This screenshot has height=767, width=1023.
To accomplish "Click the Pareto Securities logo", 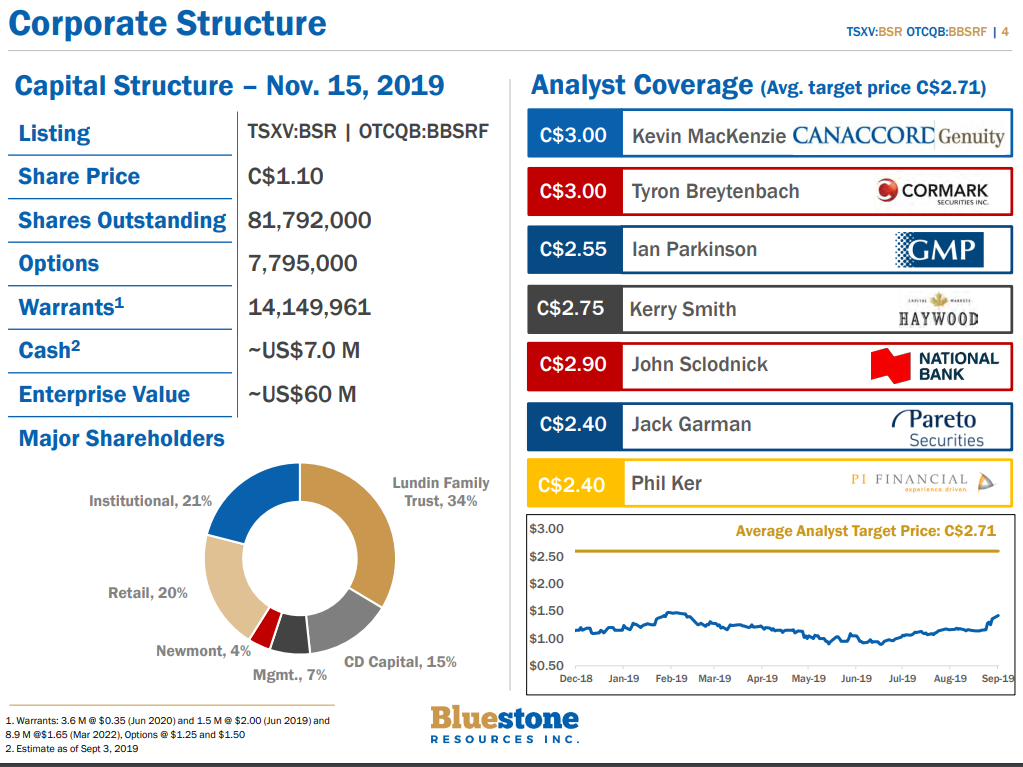I will point(938,427).
